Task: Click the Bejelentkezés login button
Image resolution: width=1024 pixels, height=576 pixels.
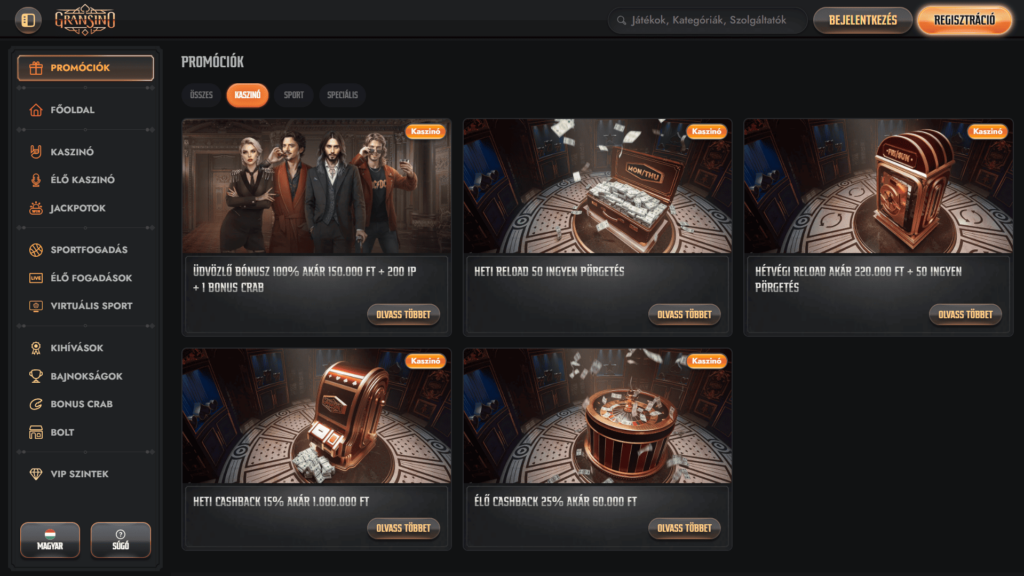Action: click(863, 20)
